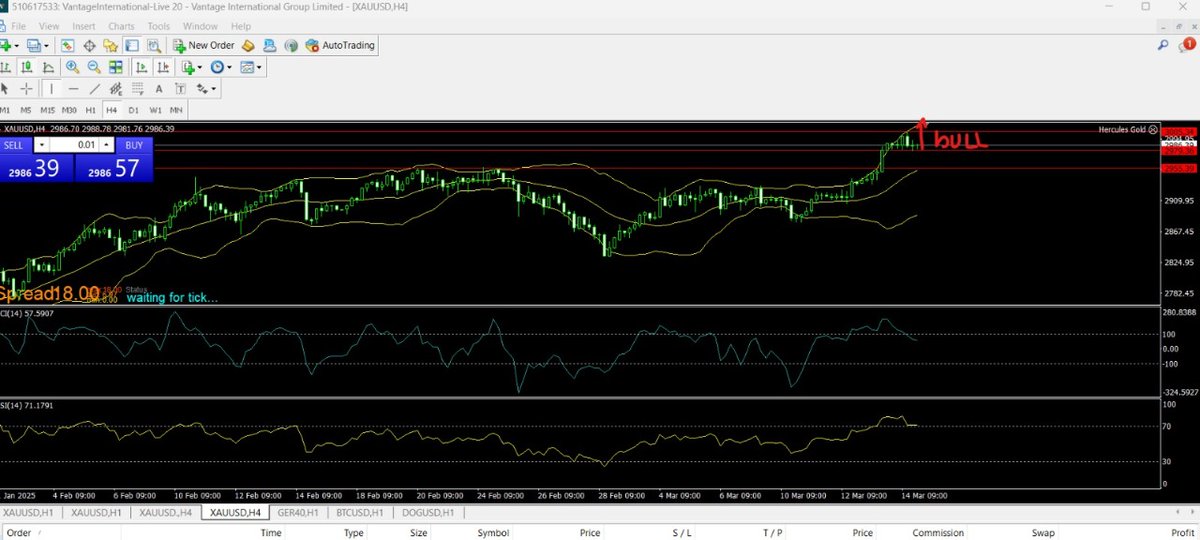Image resolution: width=1200 pixels, height=540 pixels.
Task: Open the Tools menu
Action: coord(158,26)
